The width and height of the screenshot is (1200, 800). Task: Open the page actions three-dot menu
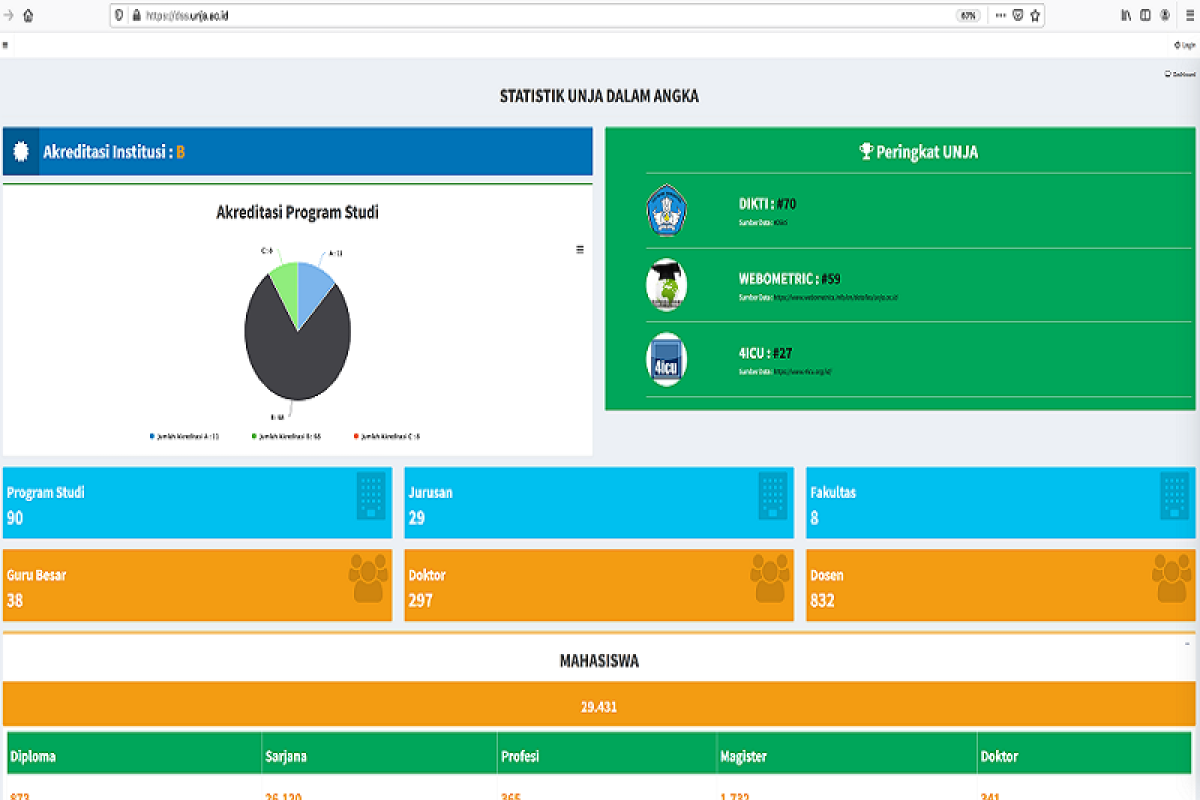[x=1001, y=15]
